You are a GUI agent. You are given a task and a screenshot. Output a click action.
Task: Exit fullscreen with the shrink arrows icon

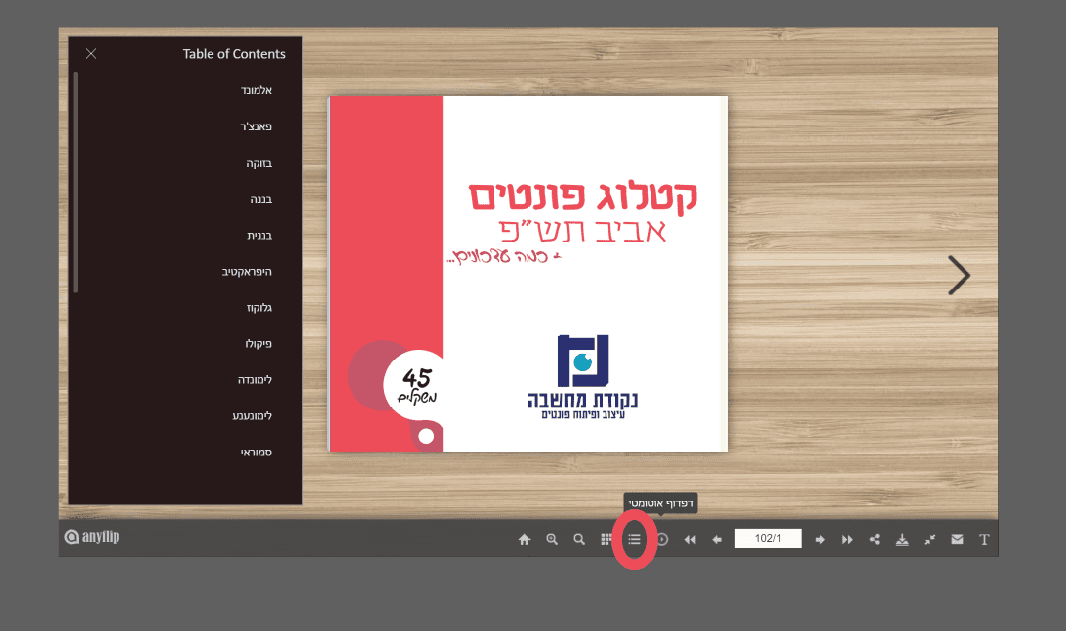[x=930, y=539]
